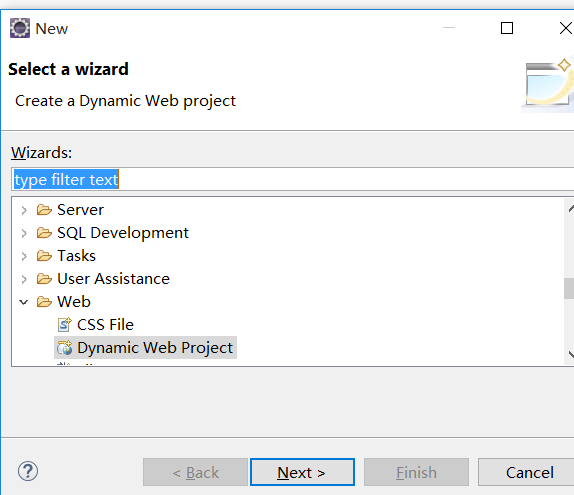Screen dimensions: 574x495
Task: Click the SQL Development folder icon
Action: [x=44, y=233]
